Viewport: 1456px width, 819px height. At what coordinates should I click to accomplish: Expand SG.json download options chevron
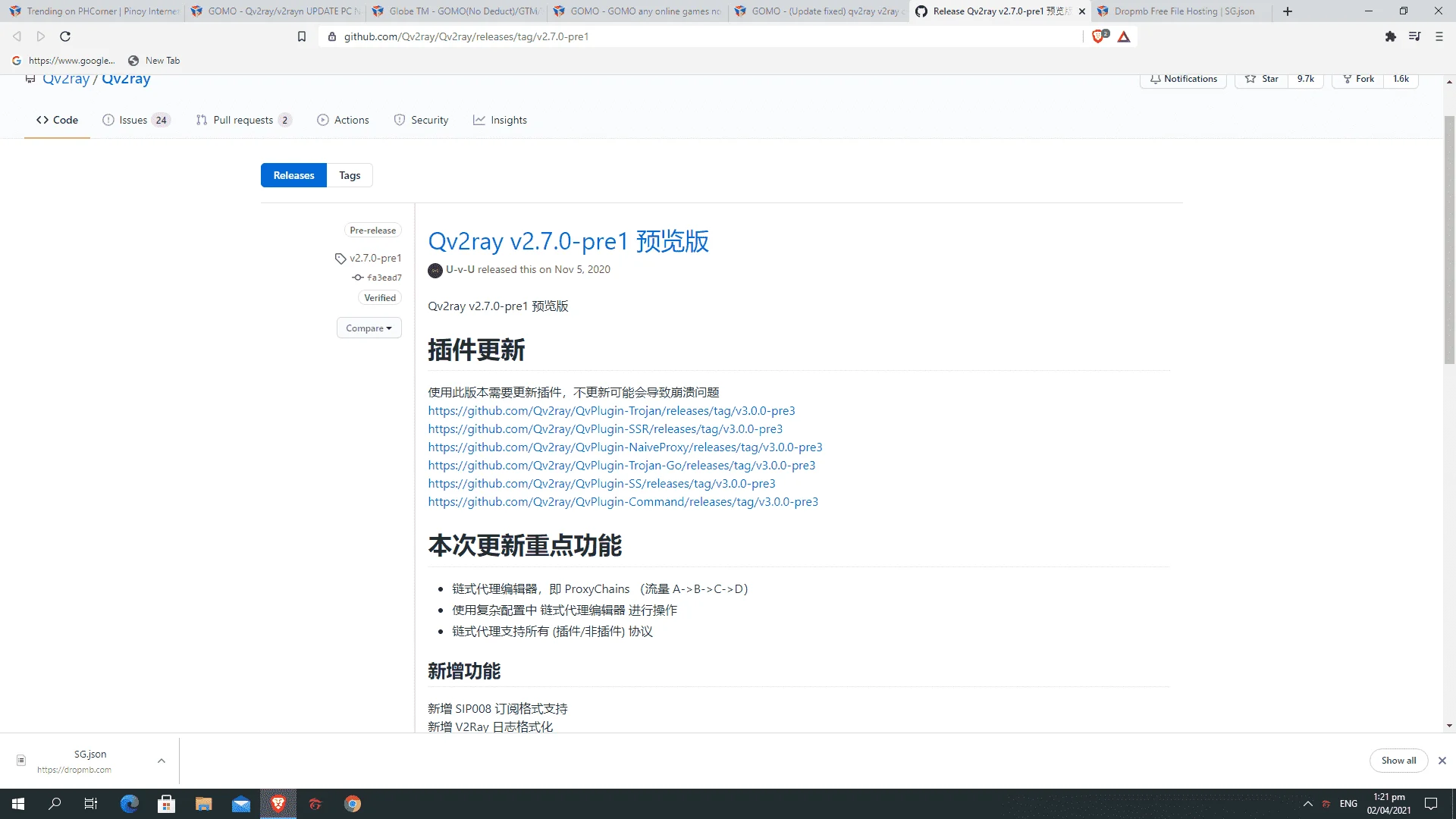pyautogui.click(x=162, y=761)
